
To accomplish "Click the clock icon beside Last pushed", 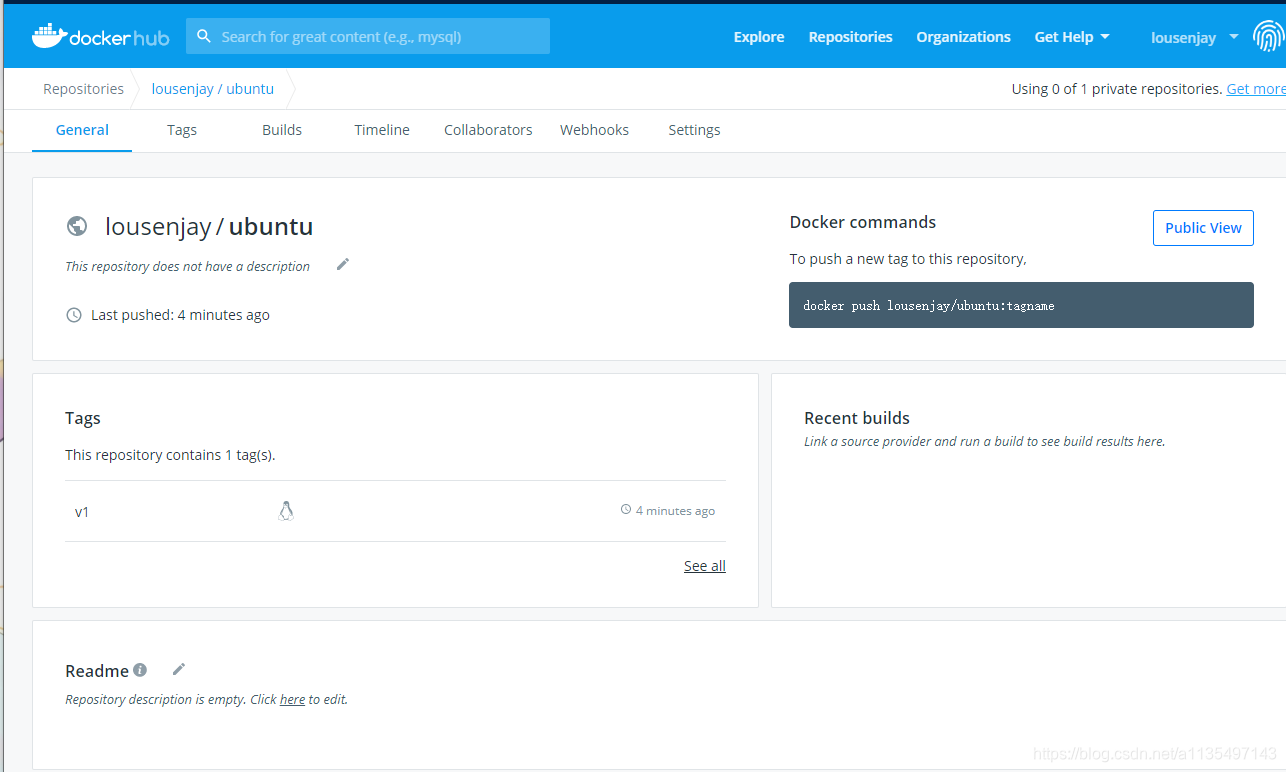I will pyautogui.click(x=74, y=315).
